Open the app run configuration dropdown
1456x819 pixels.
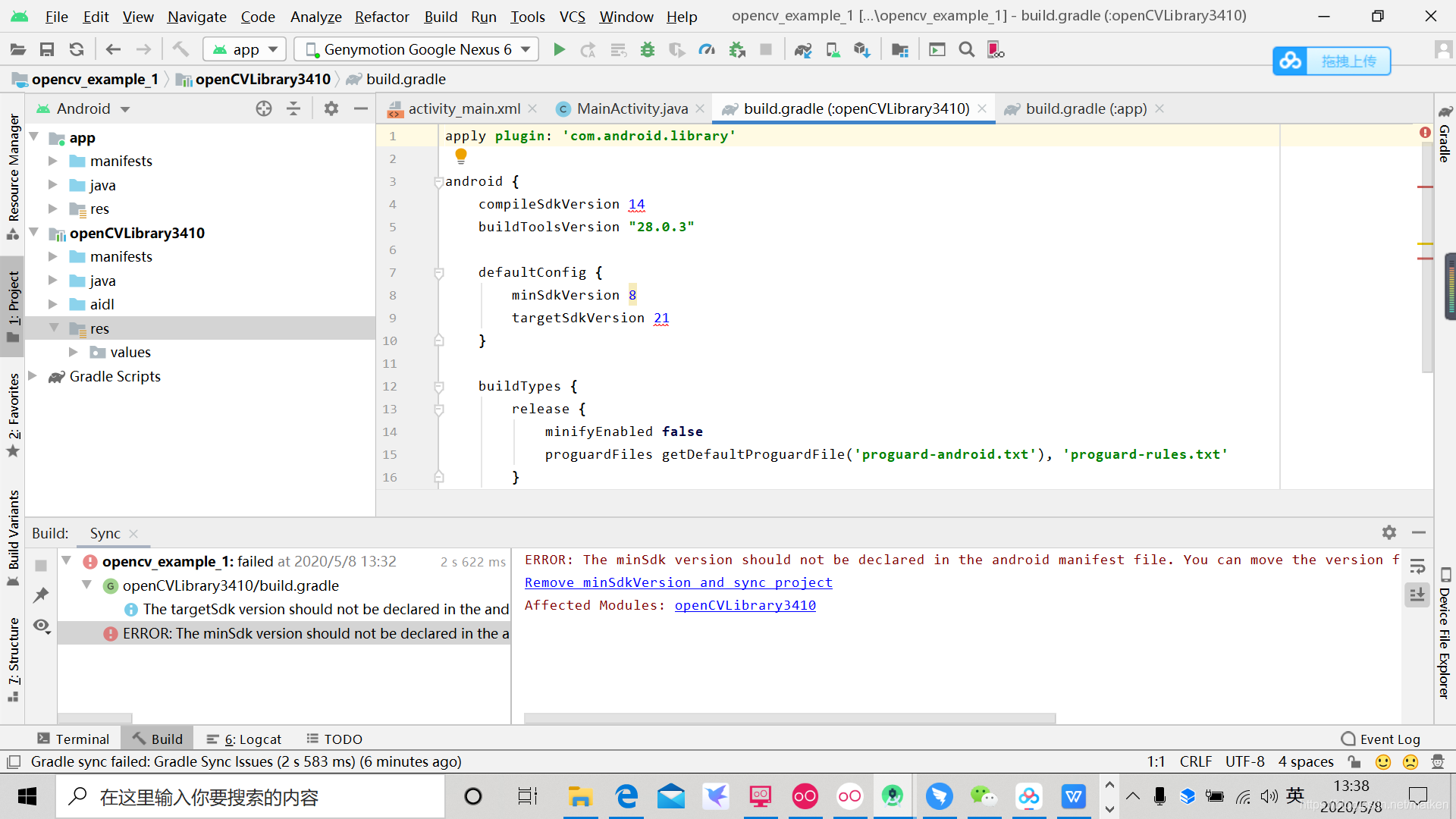coord(244,50)
